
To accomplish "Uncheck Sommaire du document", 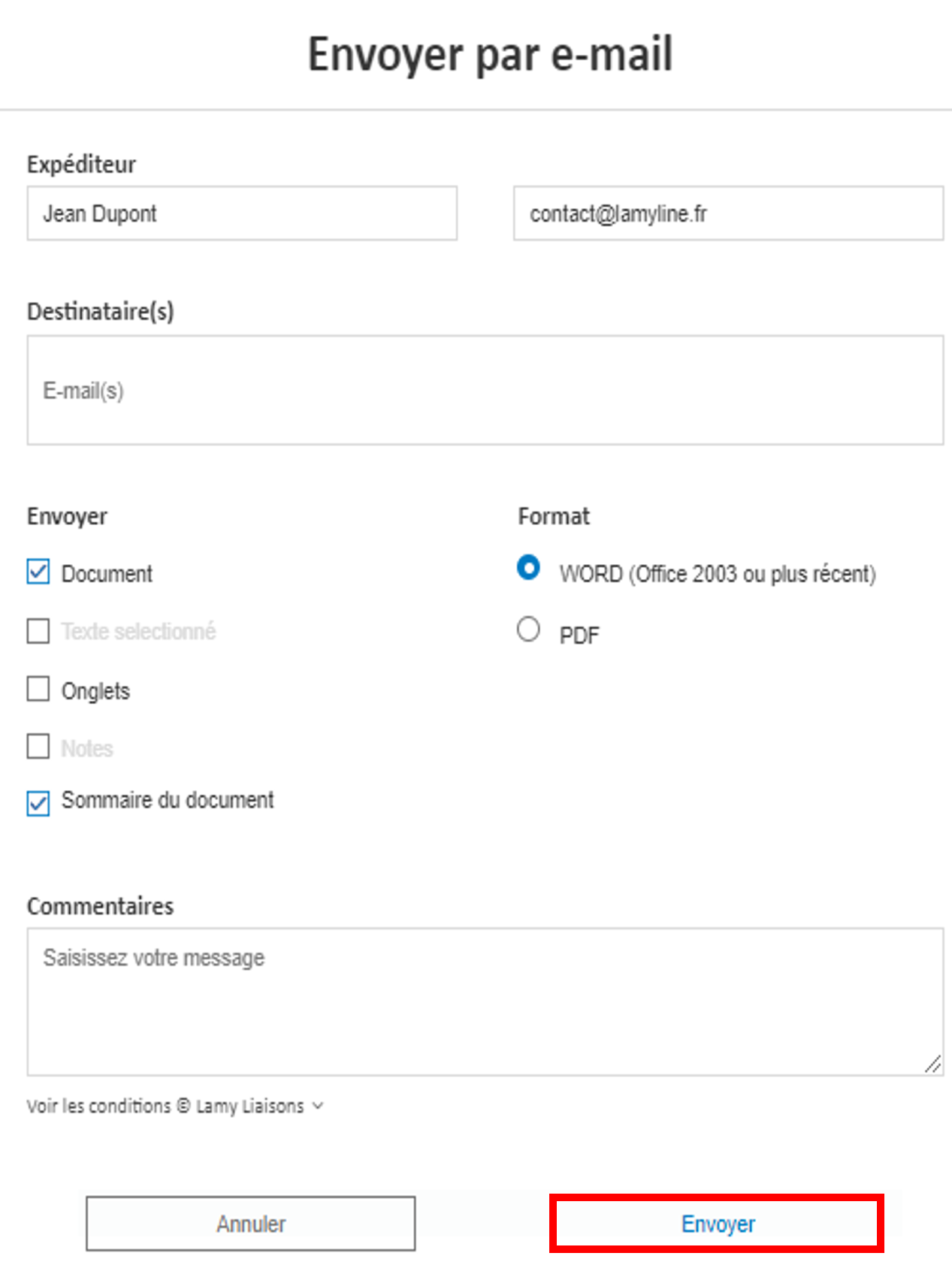I will 38,803.
